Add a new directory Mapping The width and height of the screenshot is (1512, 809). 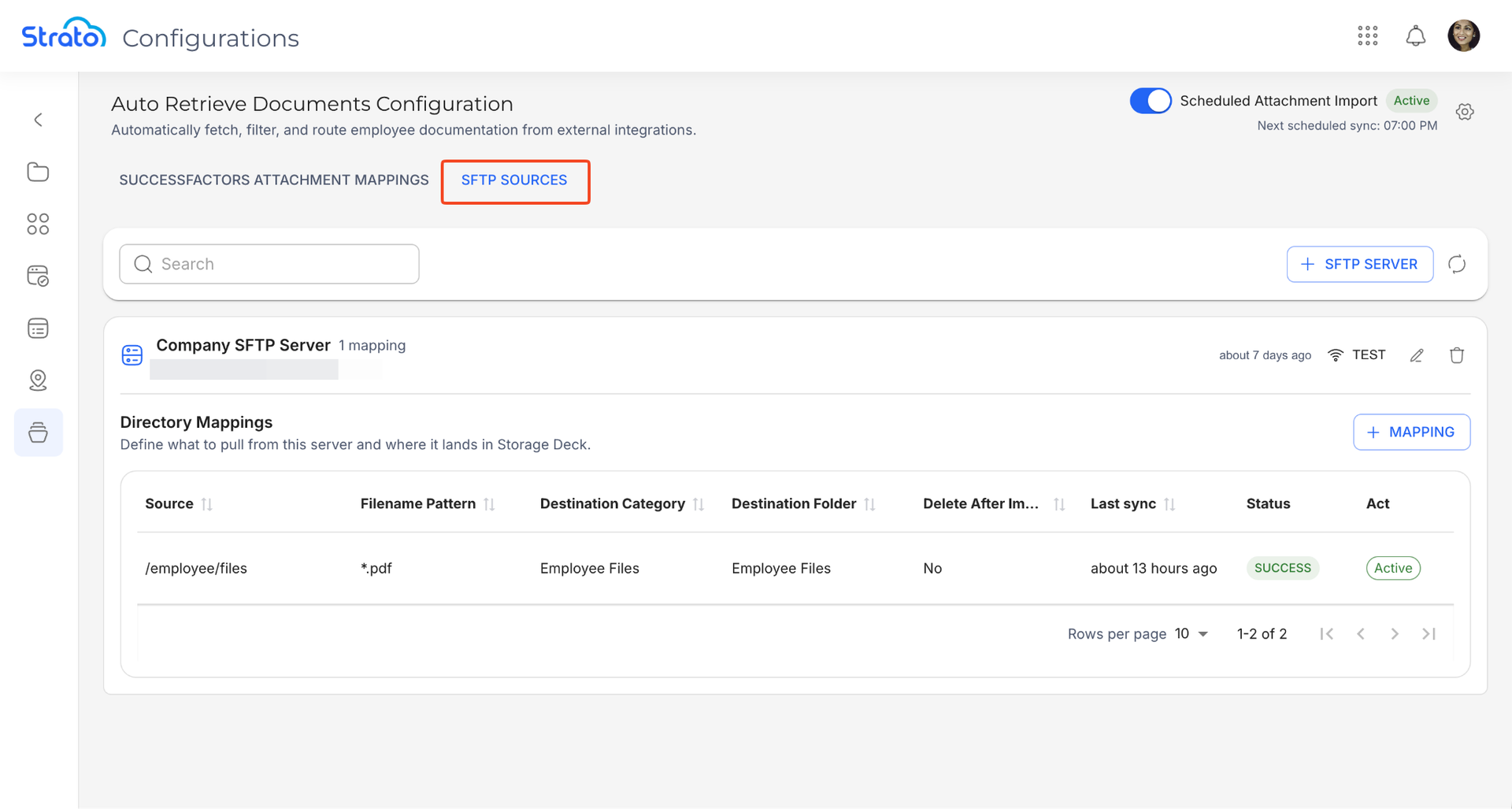pyautogui.click(x=1411, y=432)
